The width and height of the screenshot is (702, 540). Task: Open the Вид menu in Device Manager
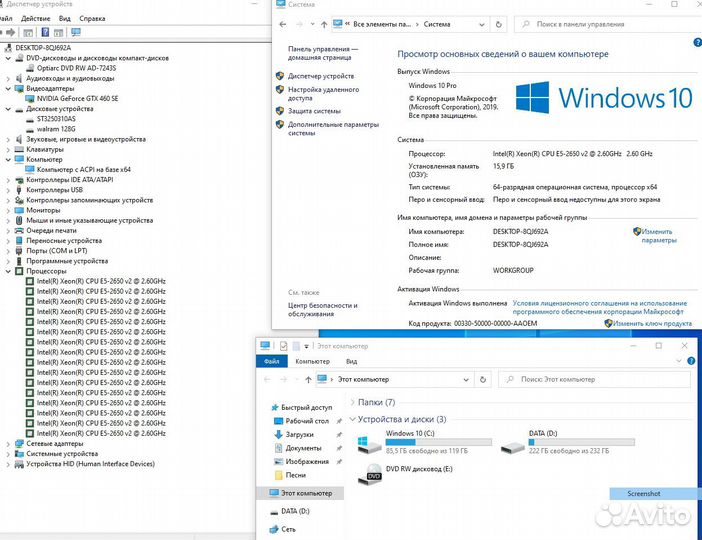click(x=65, y=18)
